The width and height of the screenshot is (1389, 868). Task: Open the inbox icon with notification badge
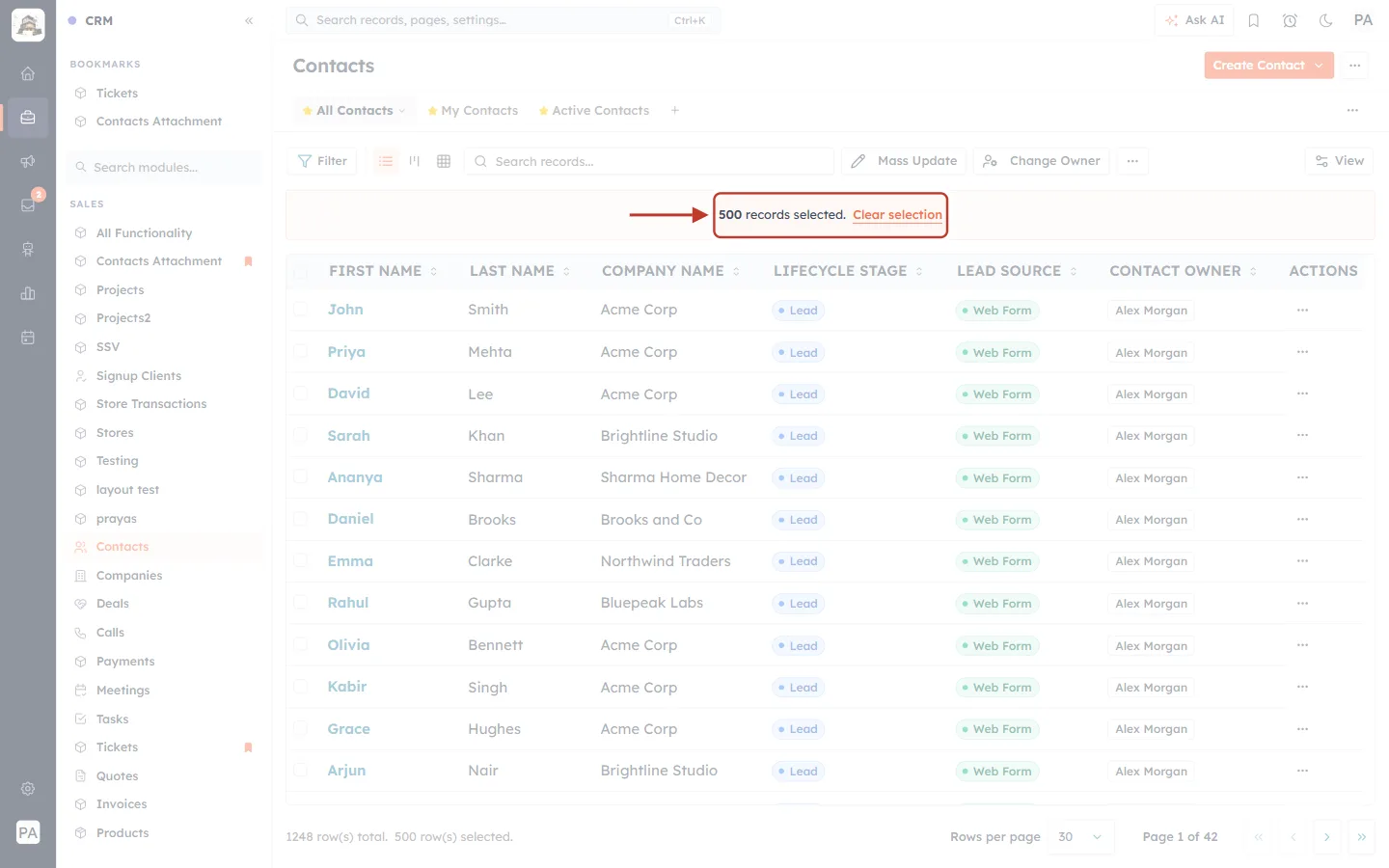pos(28,204)
